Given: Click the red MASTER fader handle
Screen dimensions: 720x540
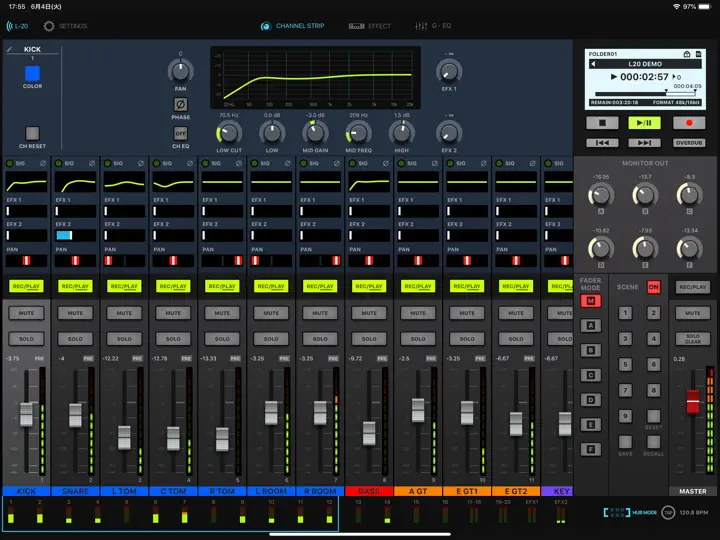Looking at the screenshot, I should click(692, 401).
